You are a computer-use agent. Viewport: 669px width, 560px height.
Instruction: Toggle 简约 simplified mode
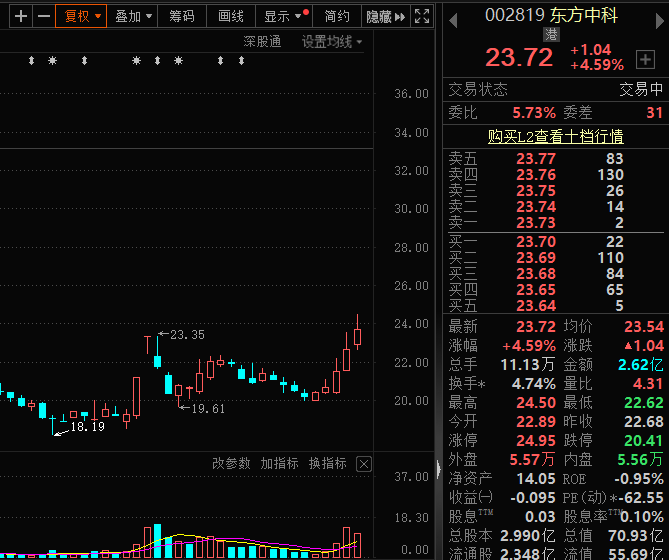click(x=337, y=16)
